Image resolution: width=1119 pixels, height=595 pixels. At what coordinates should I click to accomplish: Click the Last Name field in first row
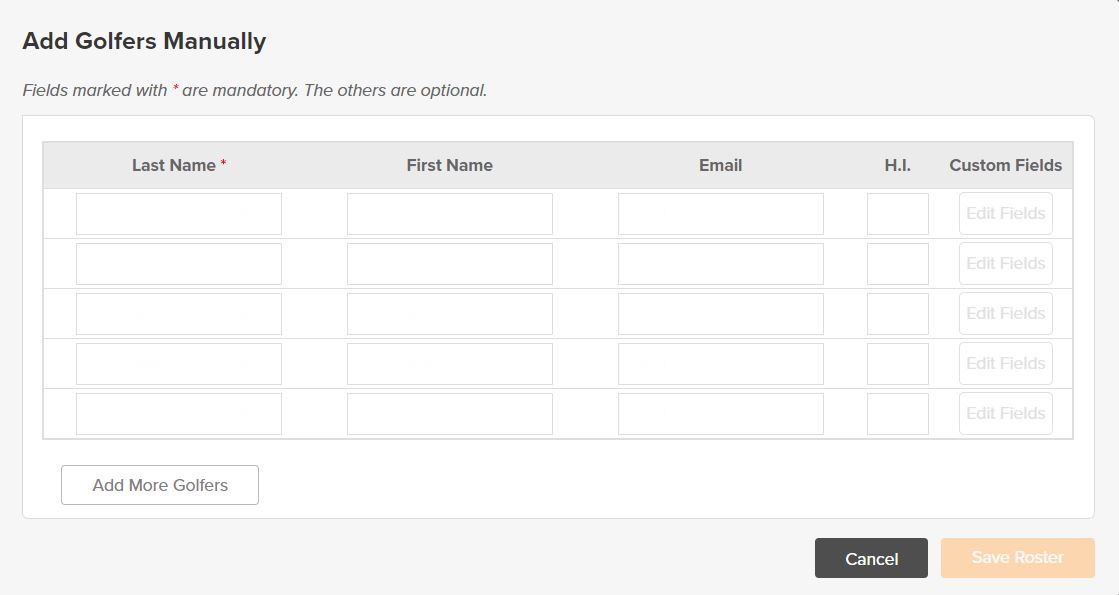tap(178, 214)
